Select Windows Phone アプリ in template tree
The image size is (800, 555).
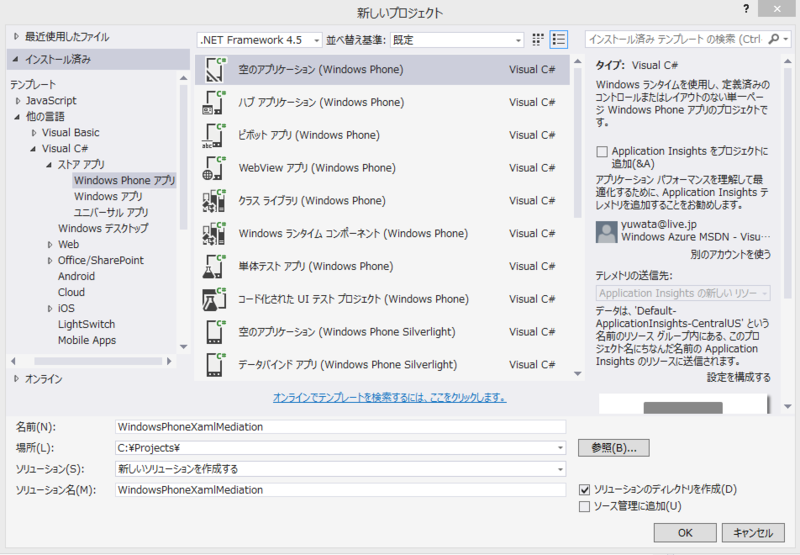tap(124, 181)
